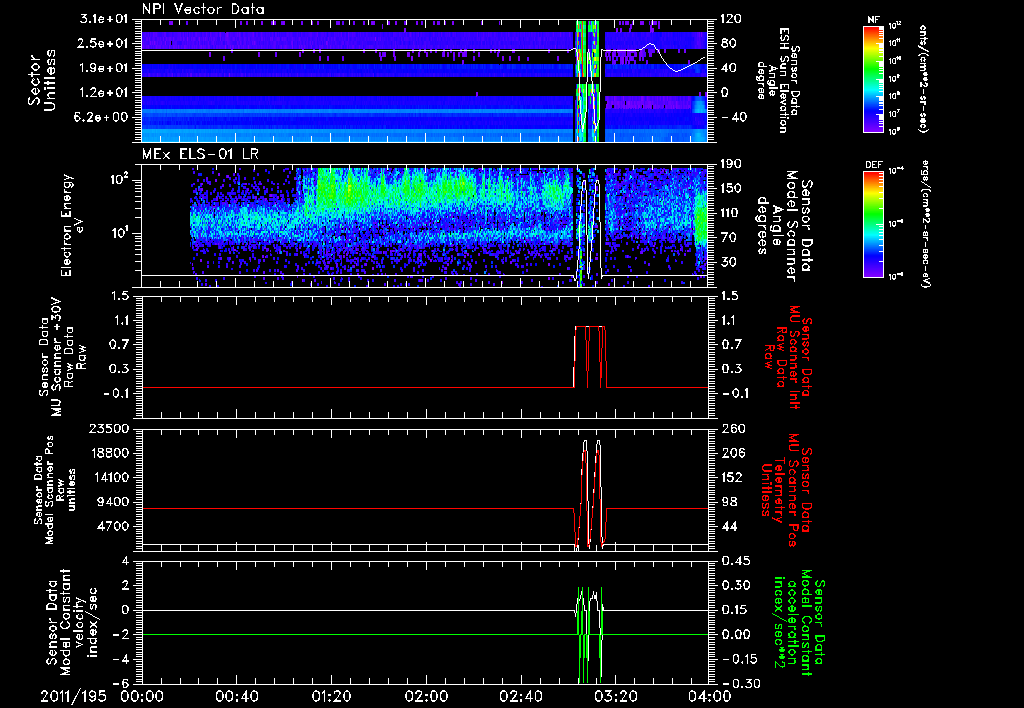This screenshot has width=1024, height=708.
Task: Click the 18800 scanner position tick value
Action: tap(110, 453)
